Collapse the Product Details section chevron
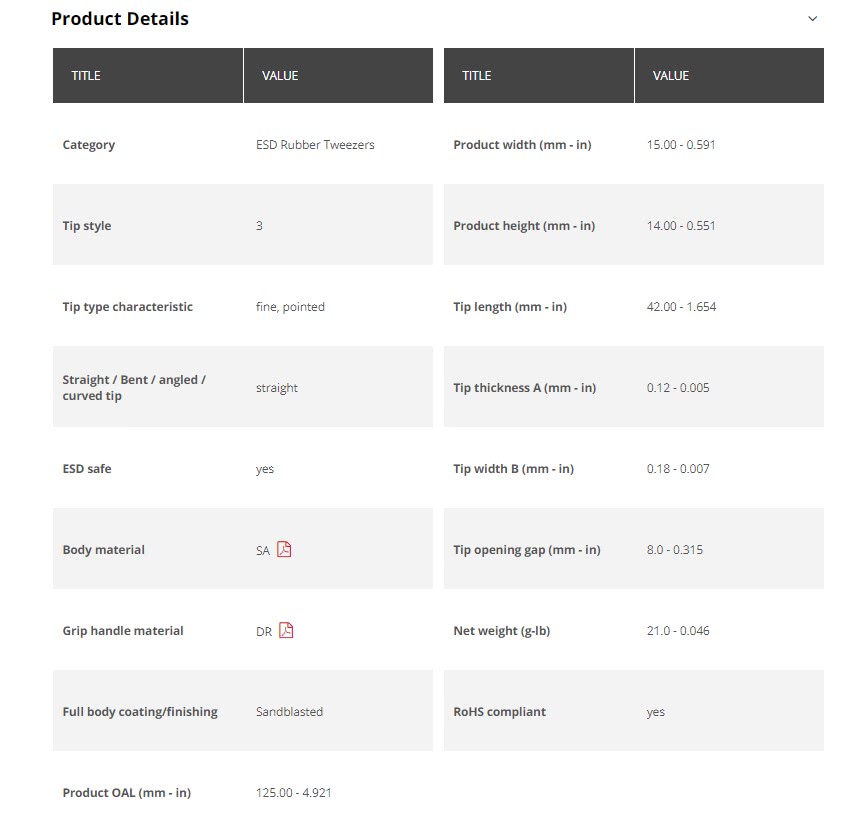This screenshot has width=861, height=836. point(813,19)
